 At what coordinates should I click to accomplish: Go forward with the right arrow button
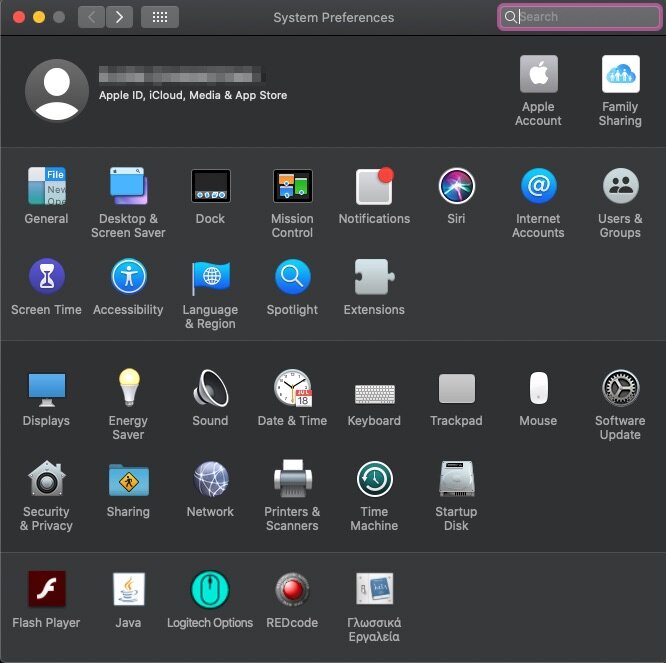119,17
